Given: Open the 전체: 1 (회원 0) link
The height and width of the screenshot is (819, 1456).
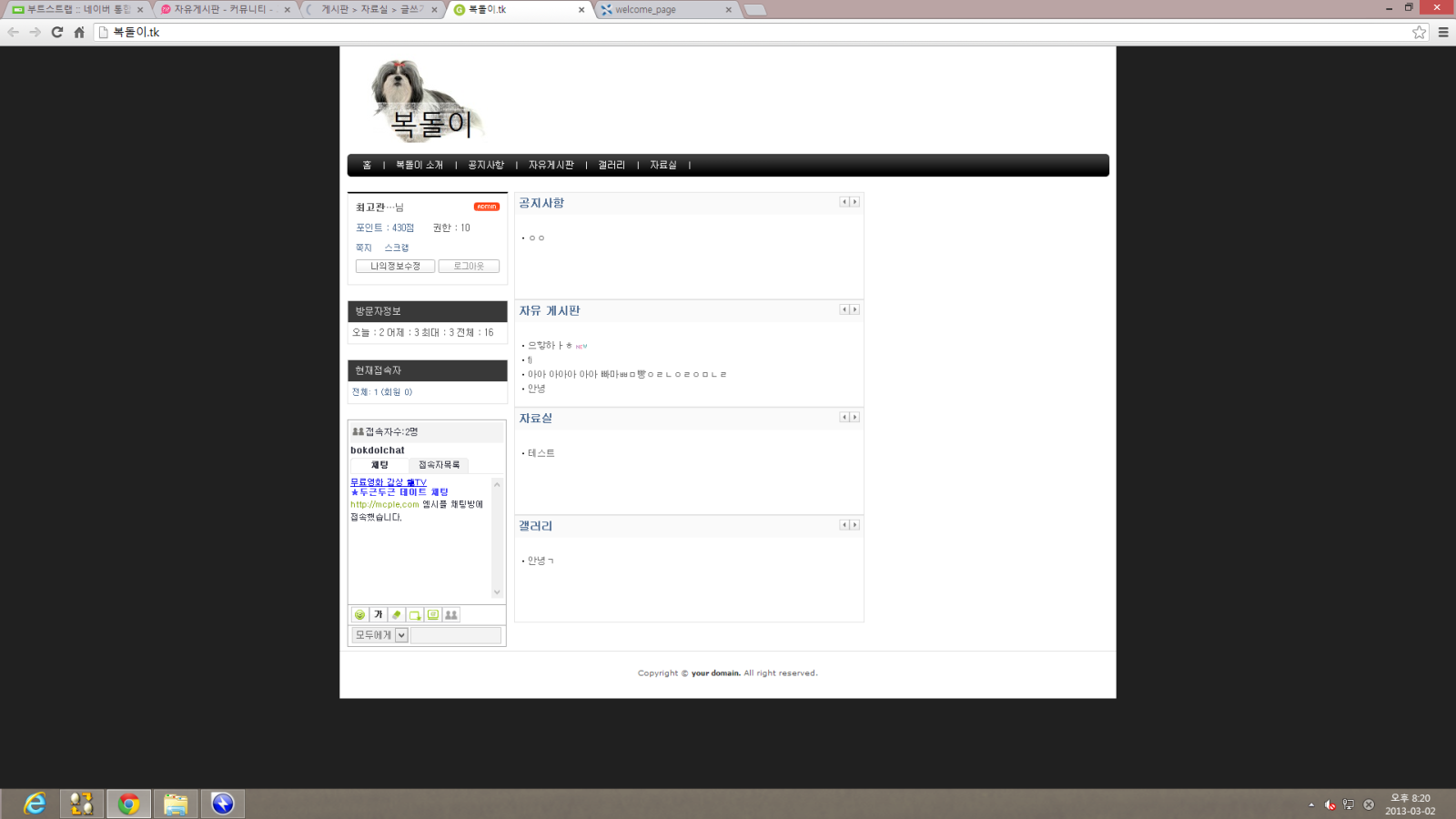Looking at the screenshot, I should [x=382, y=392].
